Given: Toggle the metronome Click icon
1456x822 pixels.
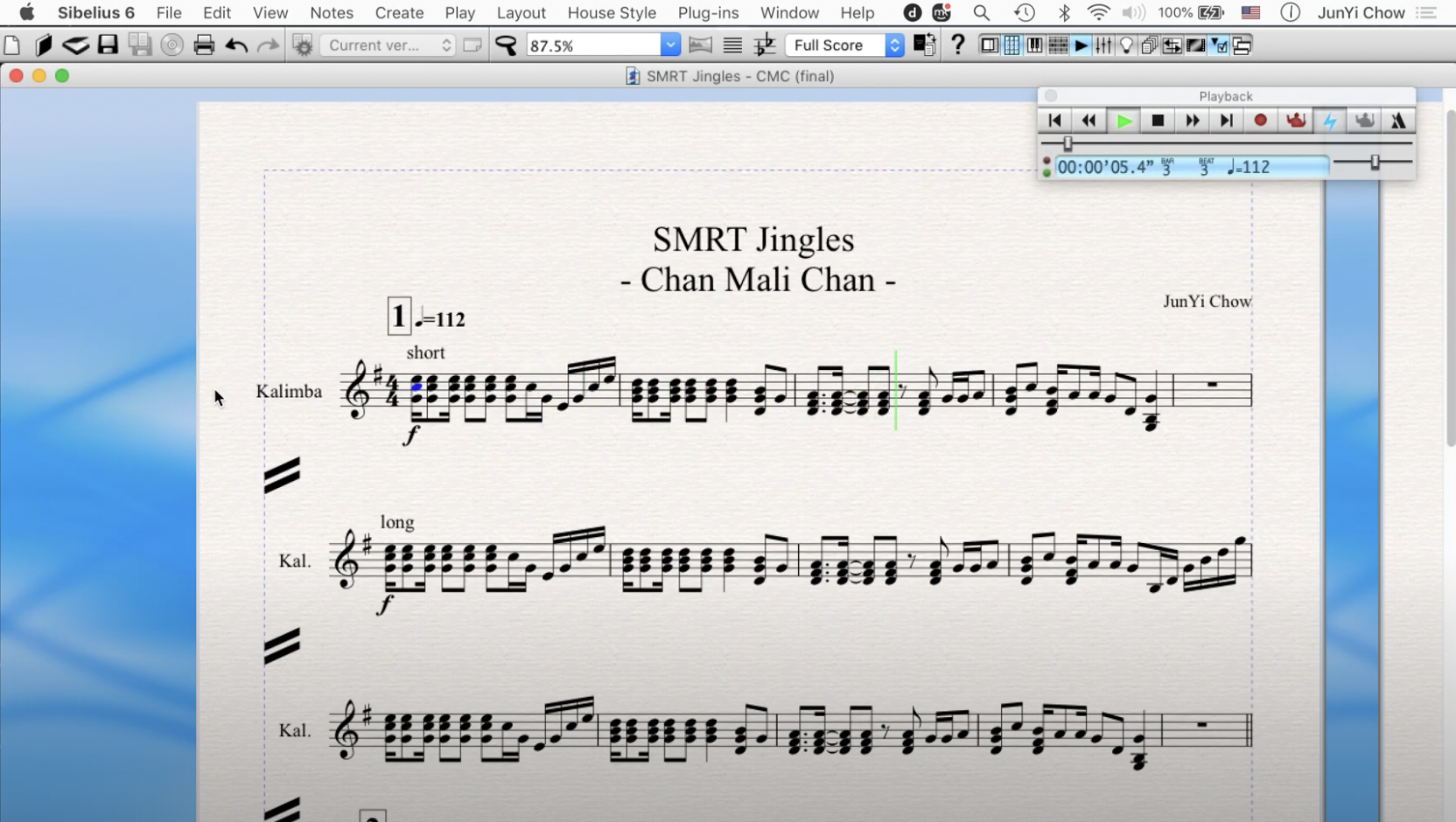Looking at the screenshot, I should (1398, 121).
